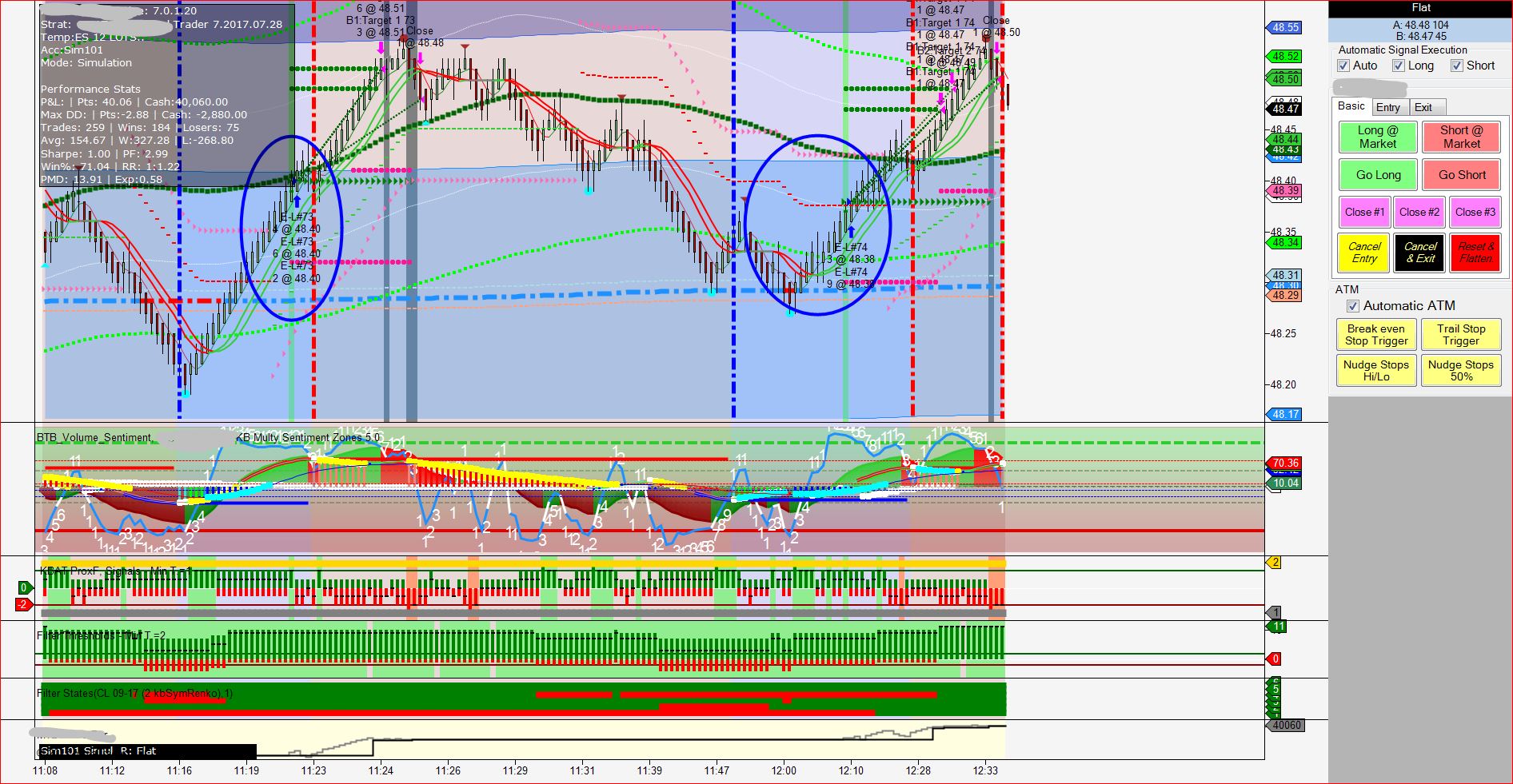The width and height of the screenshot is (1513, 784).
Task: Click the 40060 equity value marker
Action: tap(1286, 726)
